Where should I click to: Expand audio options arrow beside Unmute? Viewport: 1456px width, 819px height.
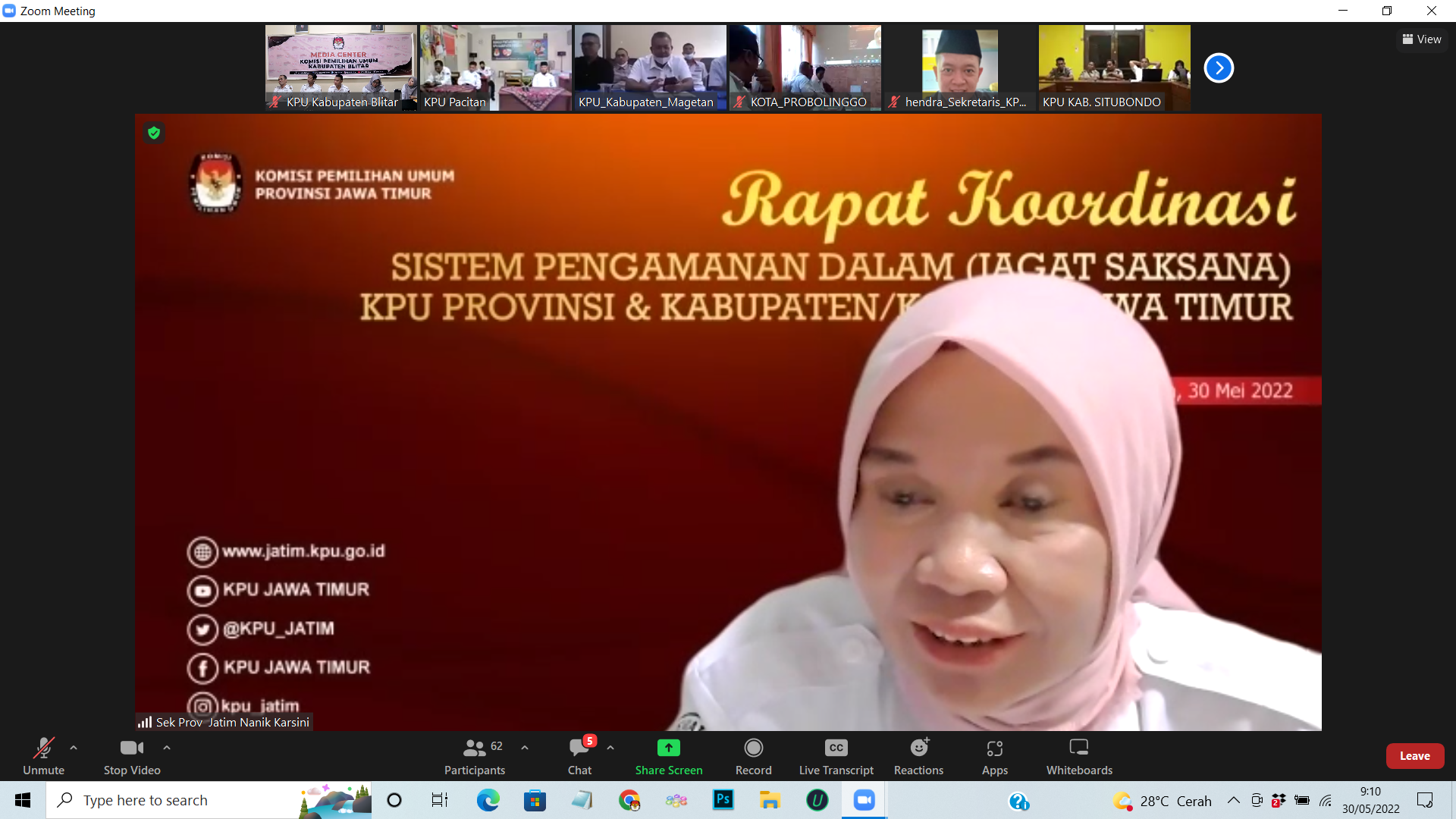click(74, 748)
